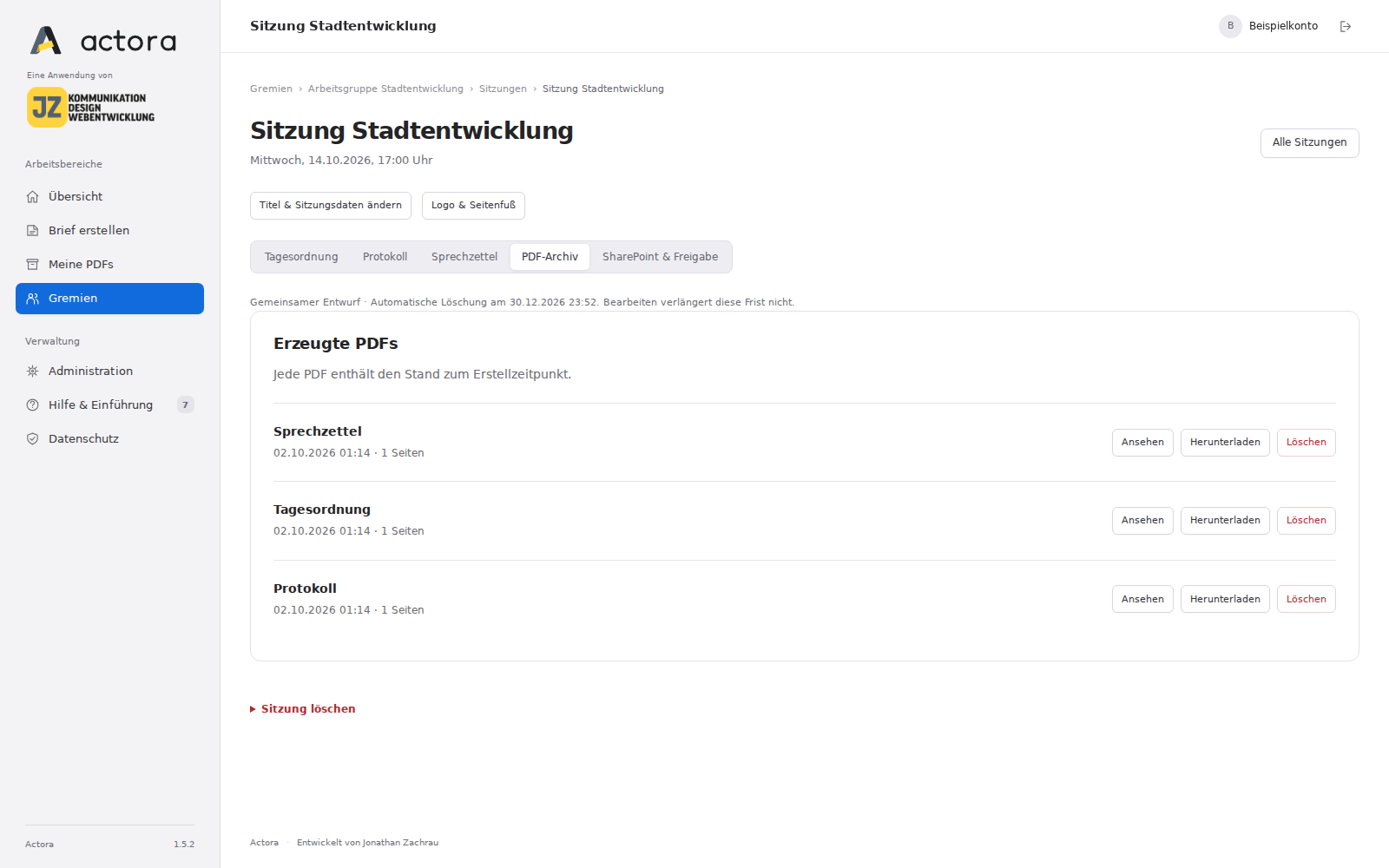This screenshot has width=1389, height=868.
Task: Switch to the Tagesordnung tab
Action: (301, 257)
